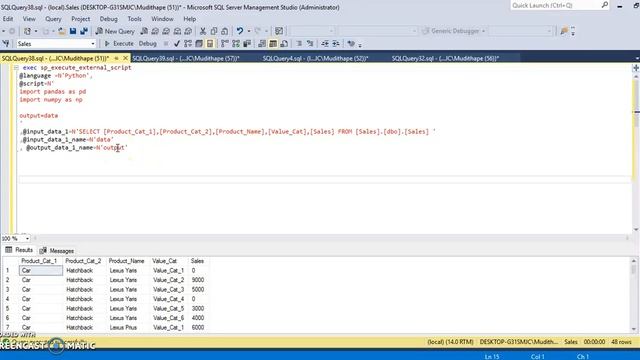Open an Analysis Services XMLA query
This screenshot has width=640, height=360.
pyautogui.click(x=177, y=31)
